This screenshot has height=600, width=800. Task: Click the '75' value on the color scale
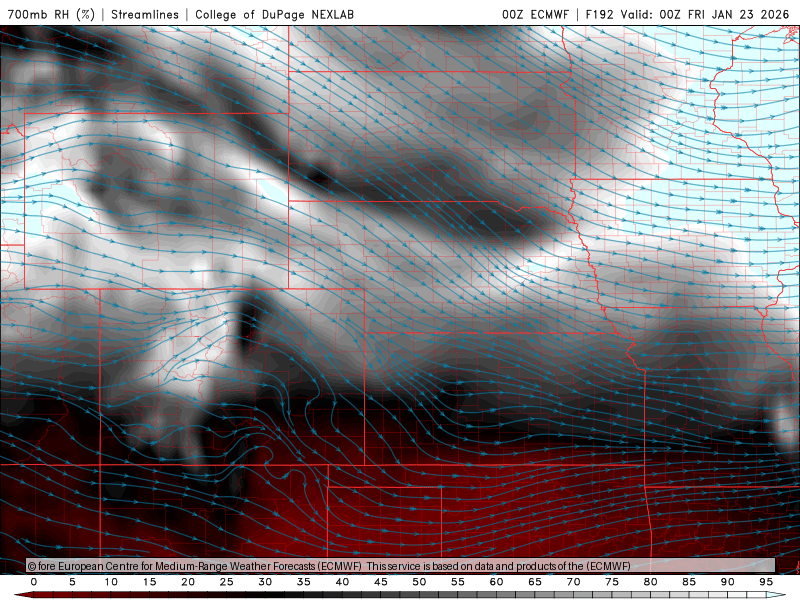pyautogui.click(x=612, y=582)
